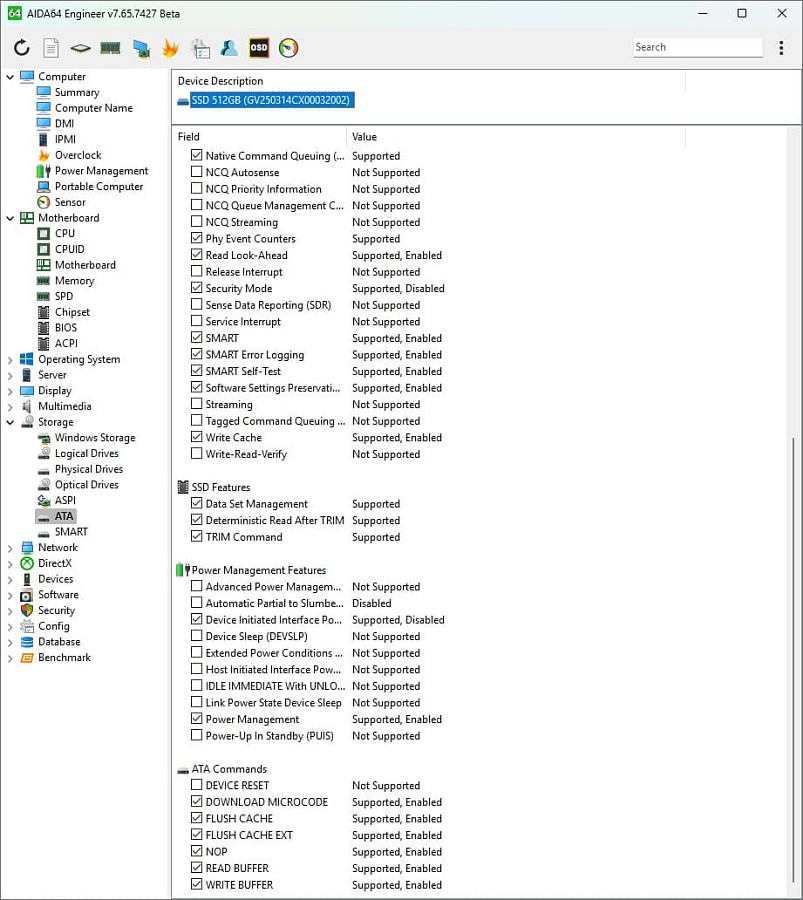This screenshot has height=900, width=803.
Task: Expand the Server tree node
Action: tap(10, 375)
